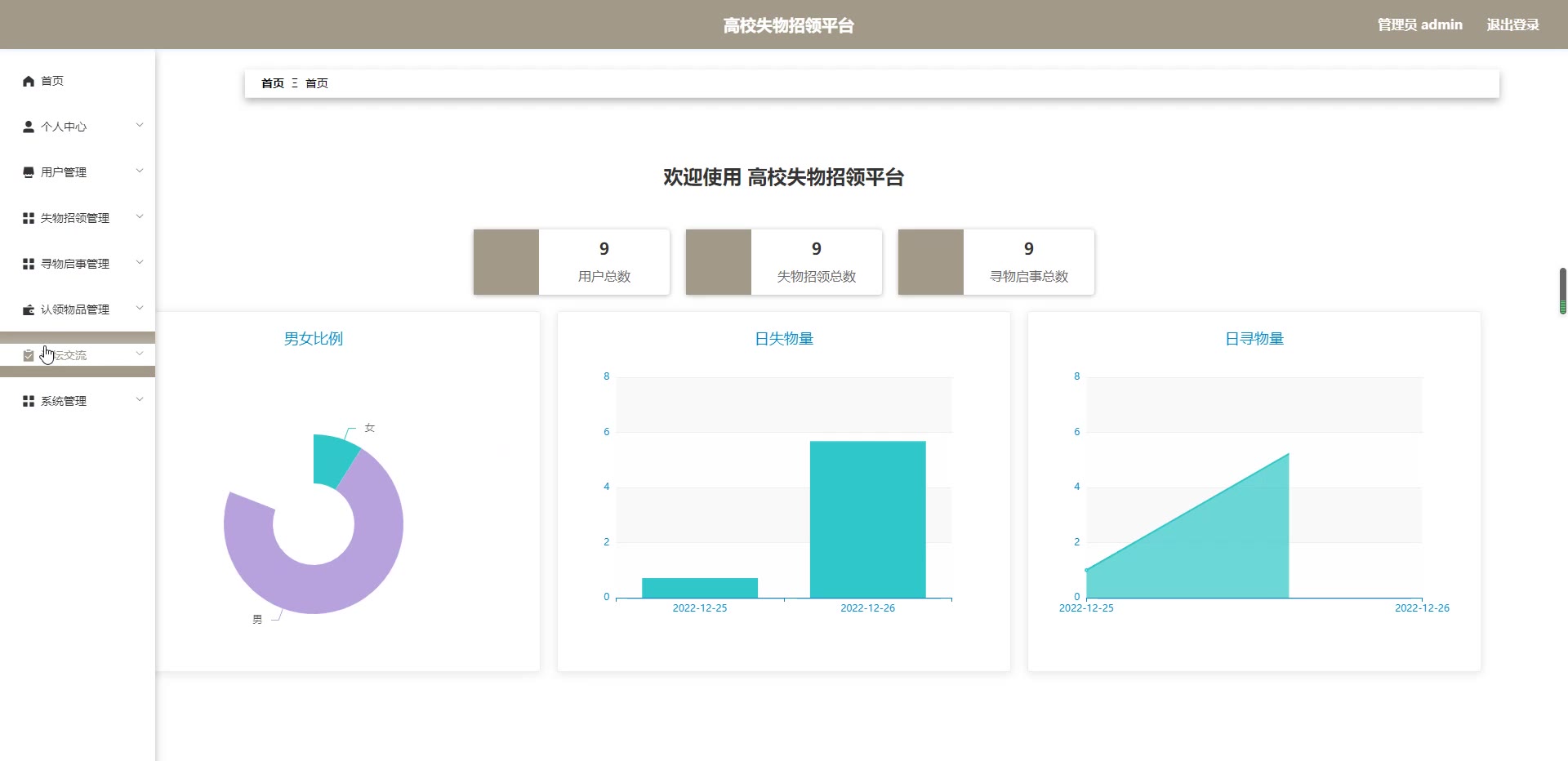Click 退出登录 to log out

click(x=1512, y=24)
